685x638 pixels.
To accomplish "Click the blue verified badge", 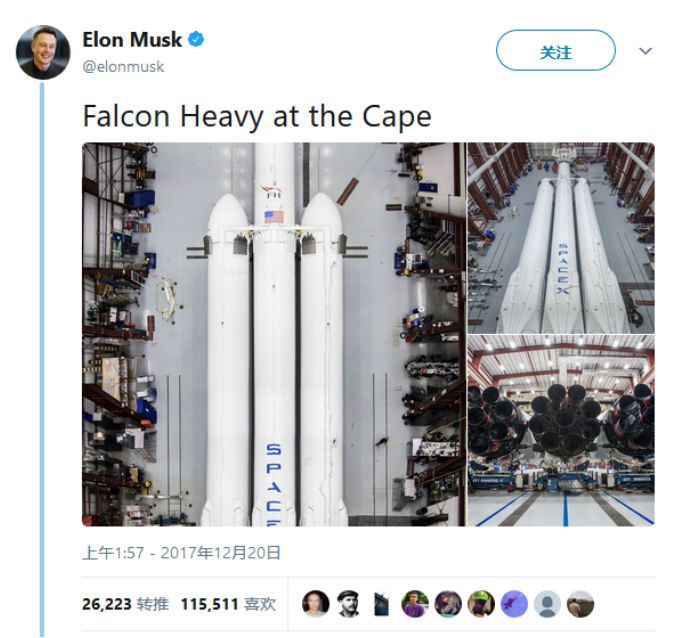I will 196,39.
